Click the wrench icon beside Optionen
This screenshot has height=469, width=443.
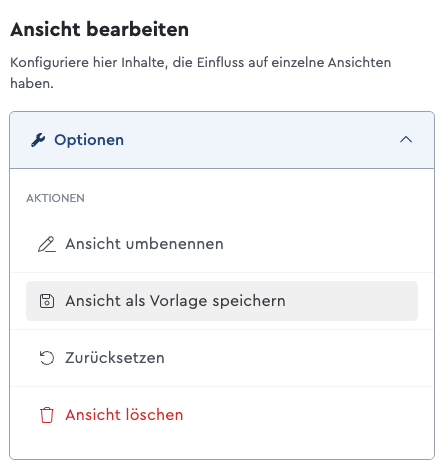tap(38, 140)
